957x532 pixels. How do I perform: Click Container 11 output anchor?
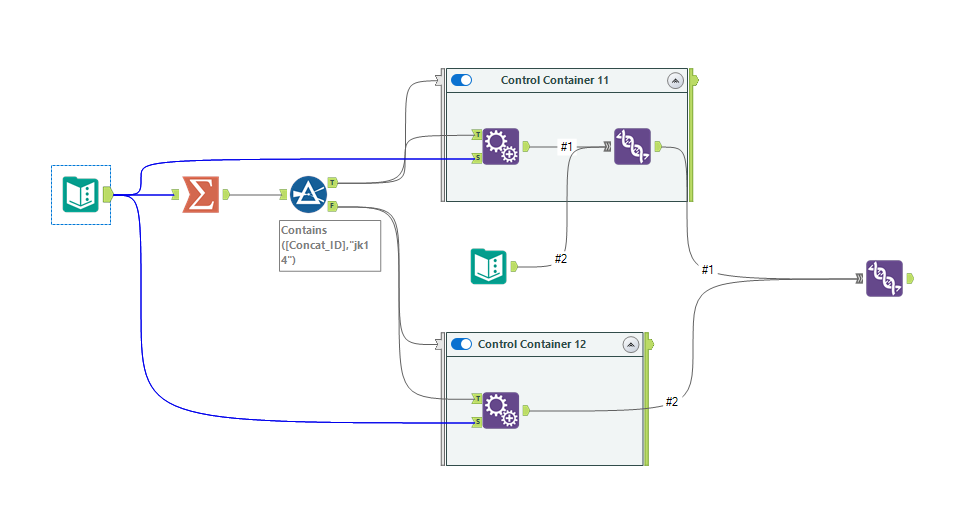click(695, 80)
